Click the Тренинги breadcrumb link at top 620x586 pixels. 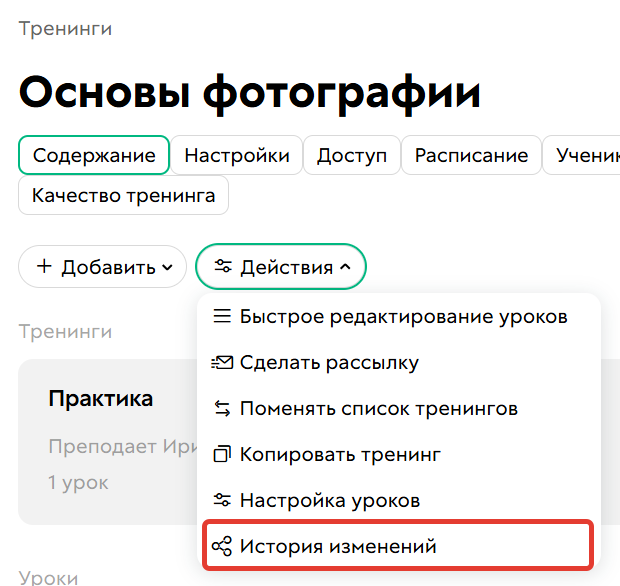click(65, 29)
